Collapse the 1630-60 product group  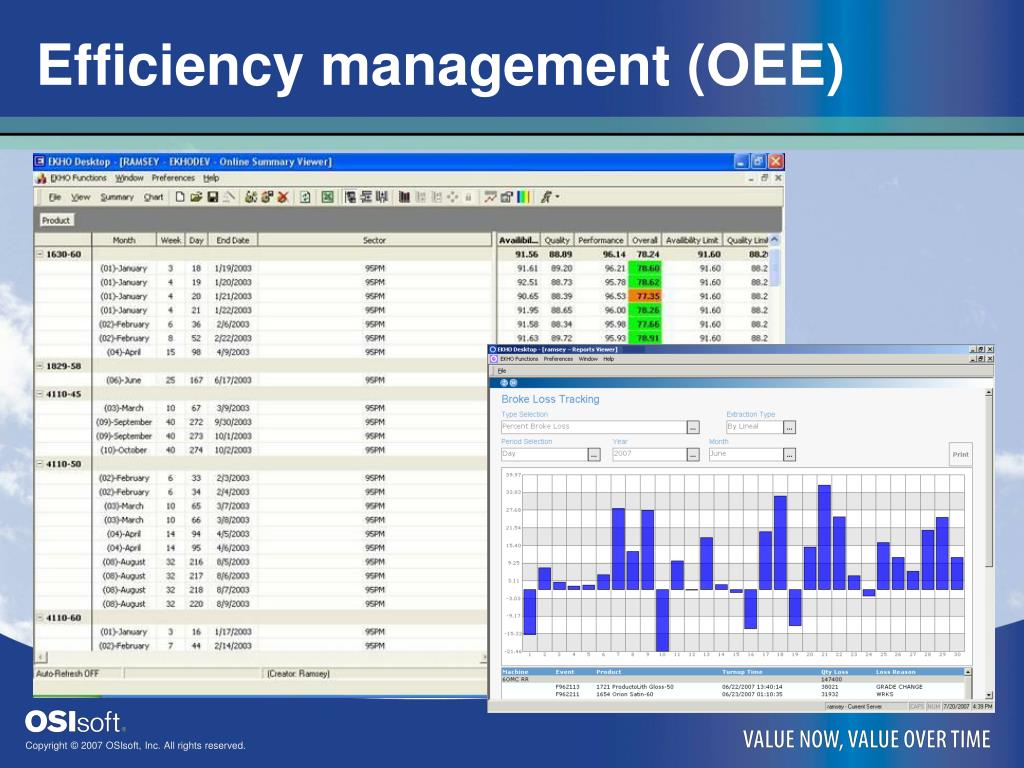click(40, 254)
